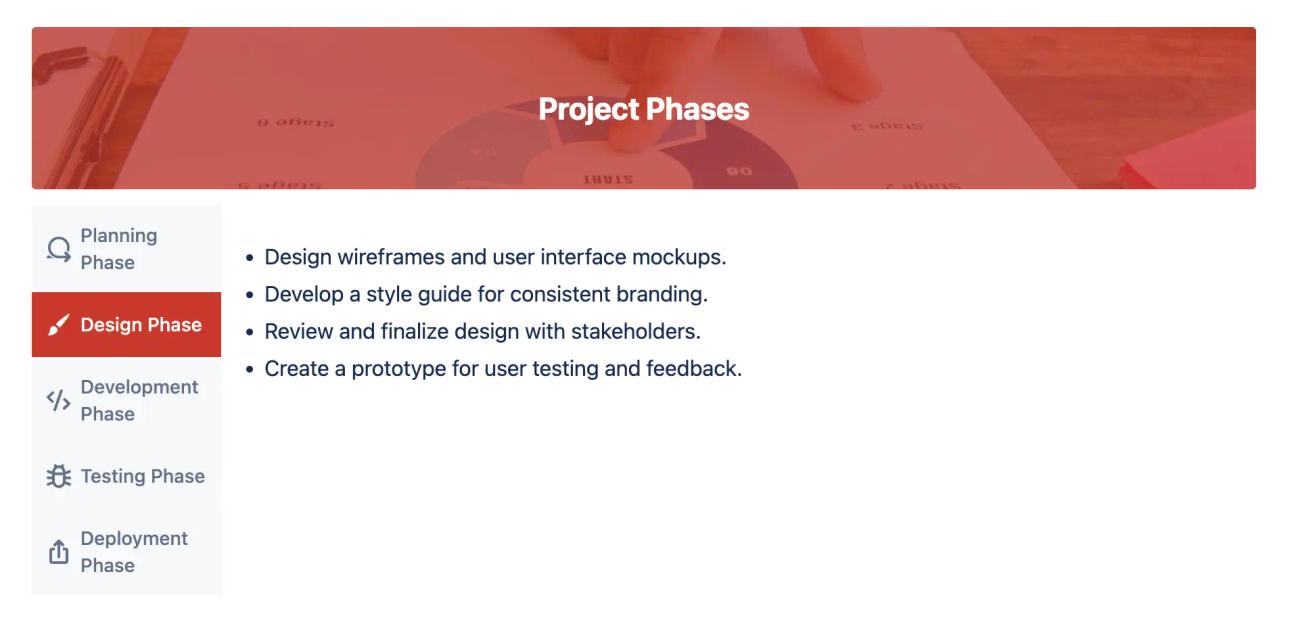
Task: Switch to the Testing Phase tab
Action: click(126, 476)
